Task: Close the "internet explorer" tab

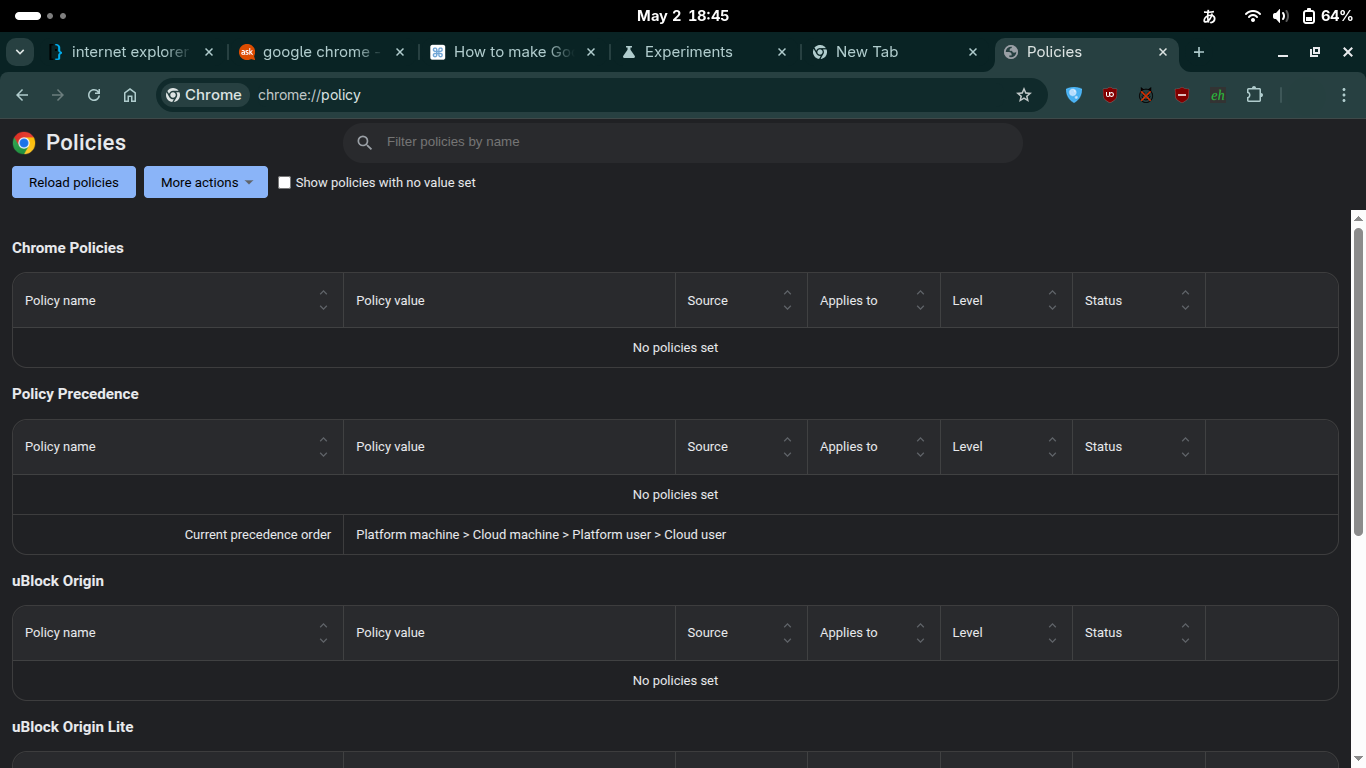Action: click(x=209, y=52)
